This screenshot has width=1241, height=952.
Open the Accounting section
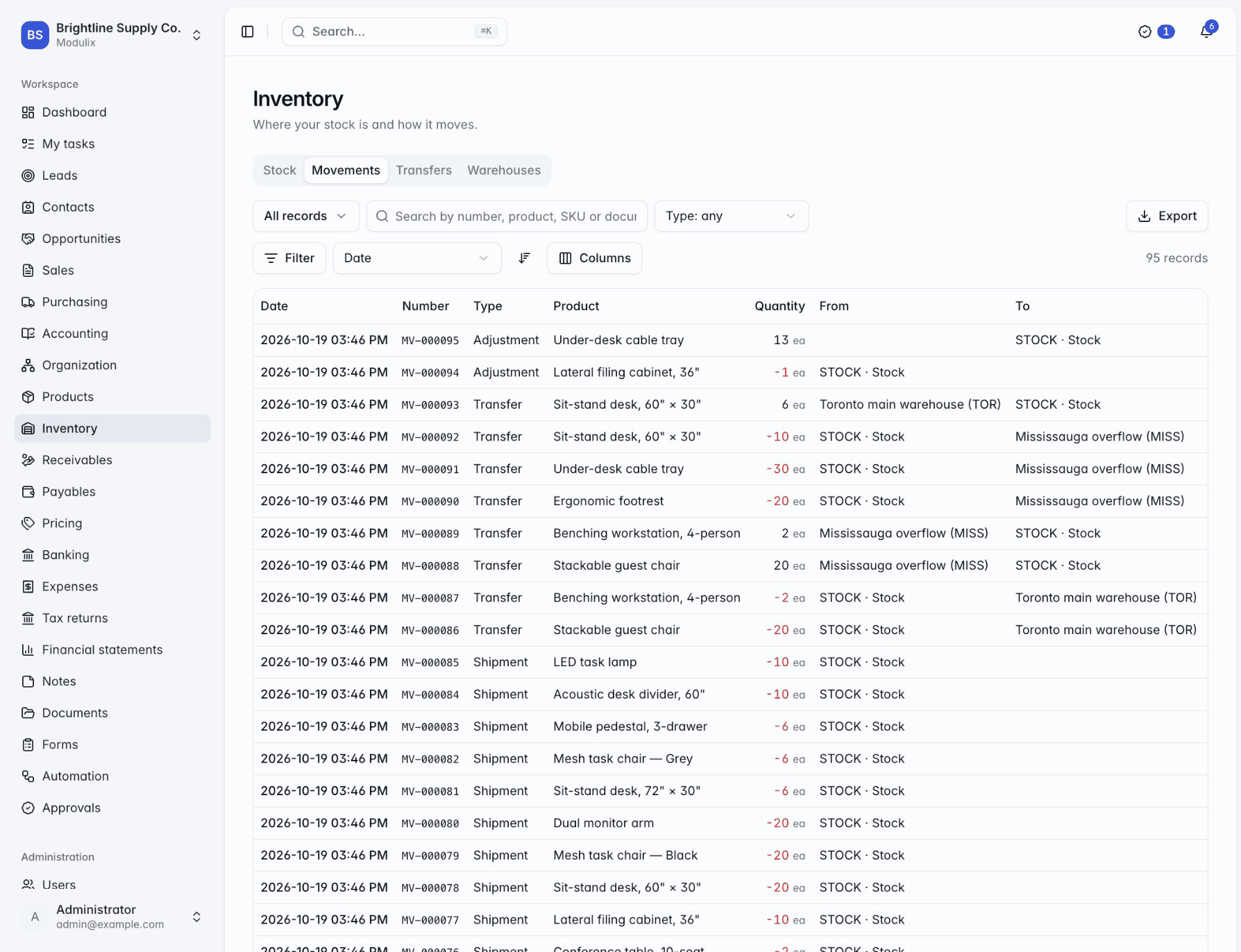click(x=112, y=334)
